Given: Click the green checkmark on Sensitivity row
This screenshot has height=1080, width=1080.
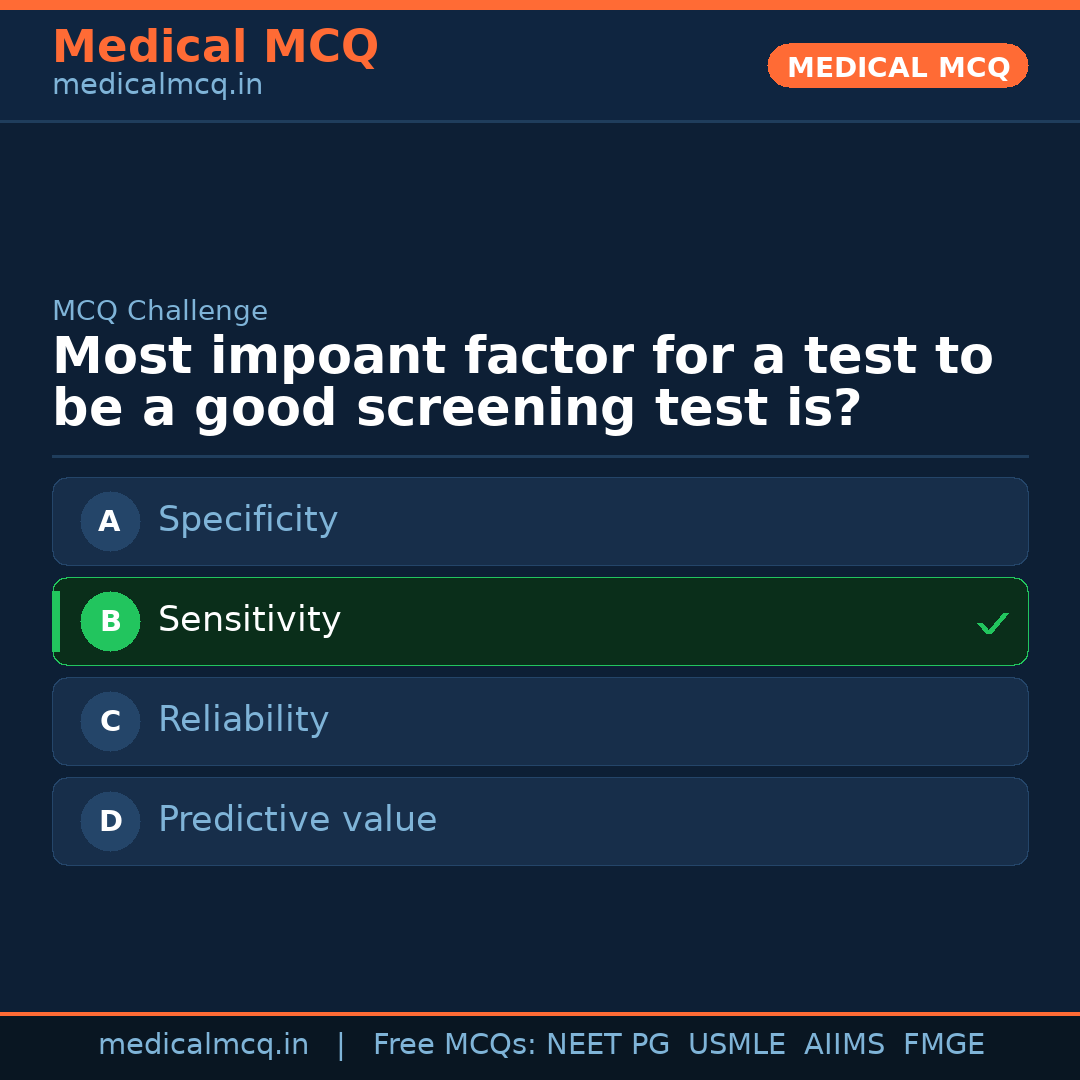Looking at the screenshot, I should [x=992, y=623].
